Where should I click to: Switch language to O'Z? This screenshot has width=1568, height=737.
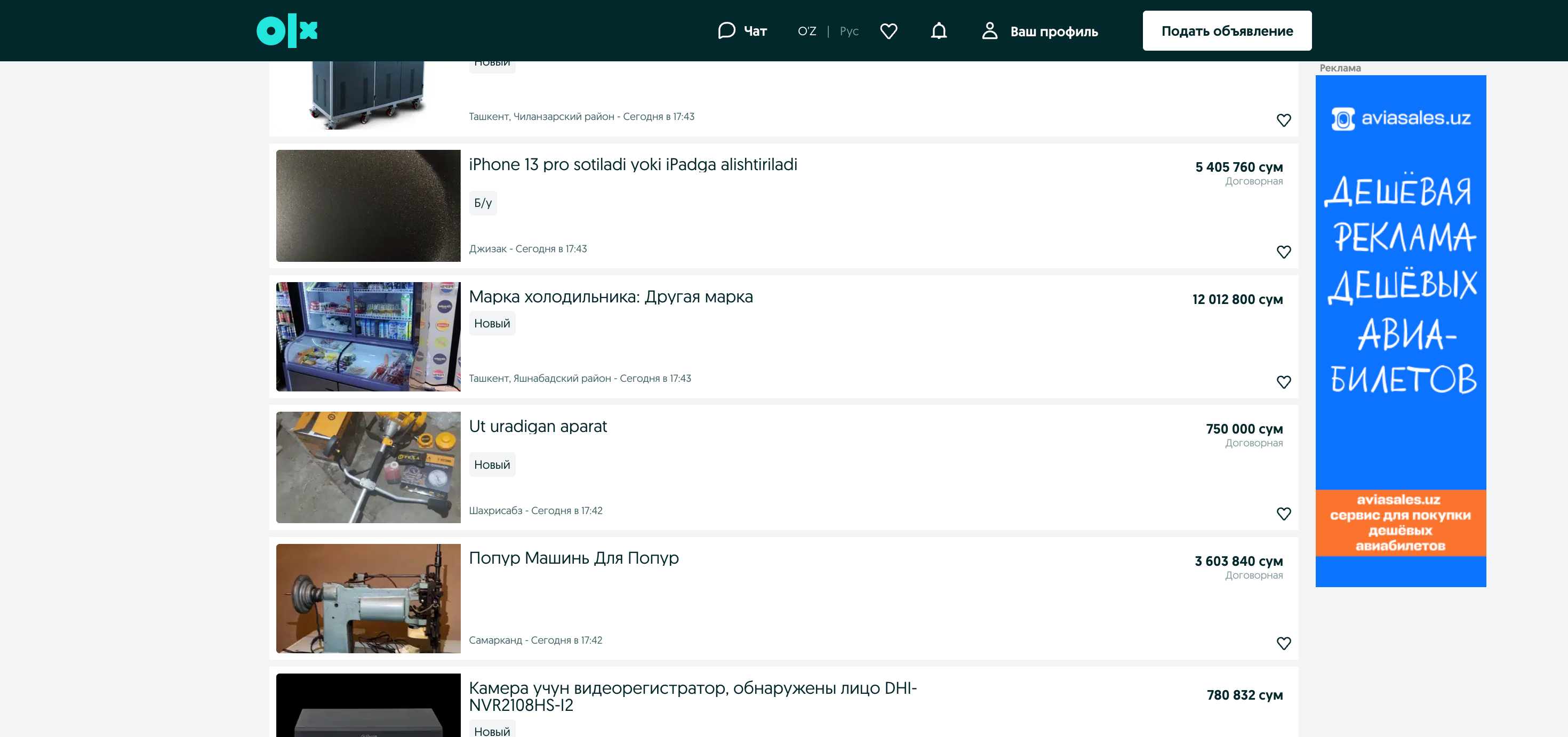(806, 31)
